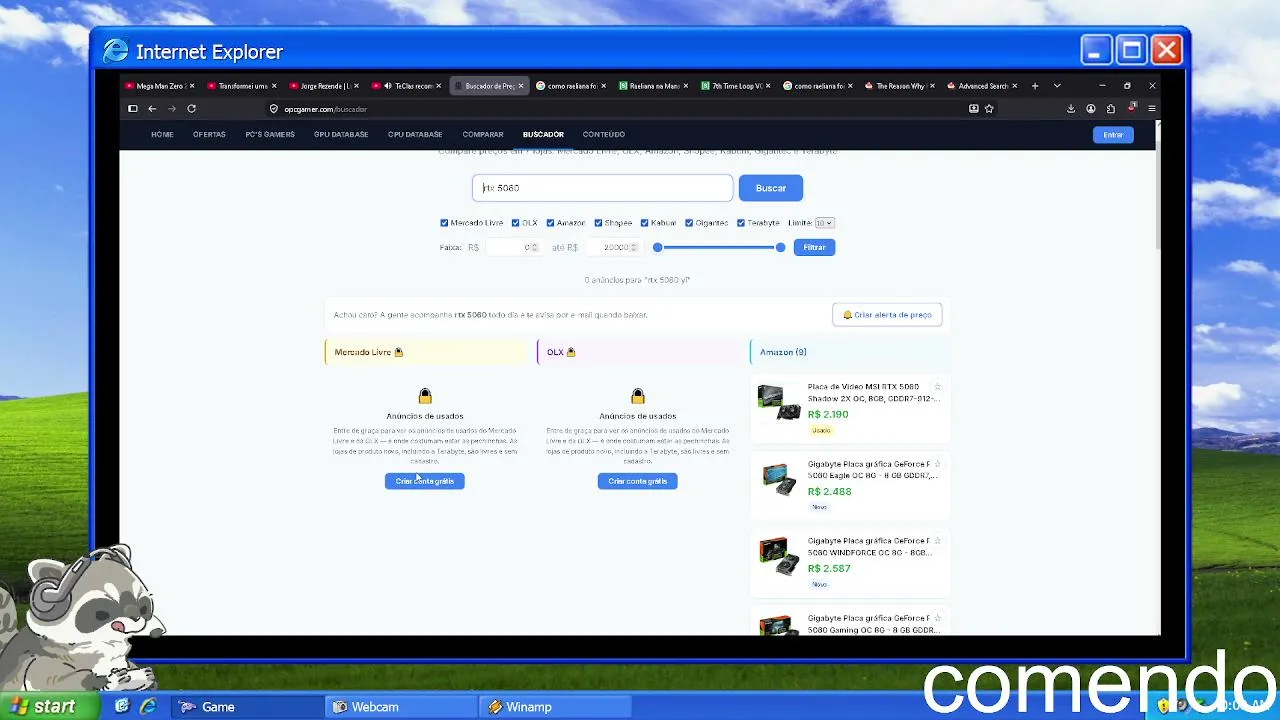Reload the page with the refresh icon
The height and width of the screenshot is (720, 1280).
tap(191, 109)
